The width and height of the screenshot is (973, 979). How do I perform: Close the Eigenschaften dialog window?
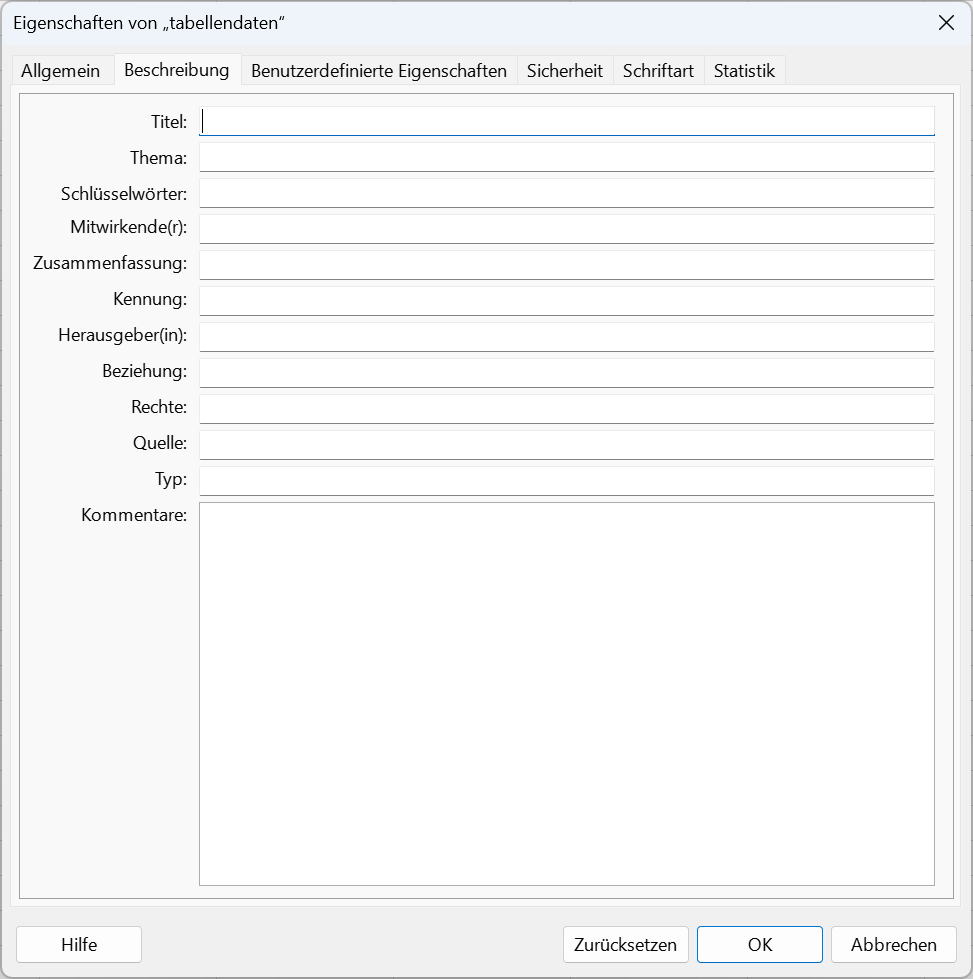tap(946, 23)
